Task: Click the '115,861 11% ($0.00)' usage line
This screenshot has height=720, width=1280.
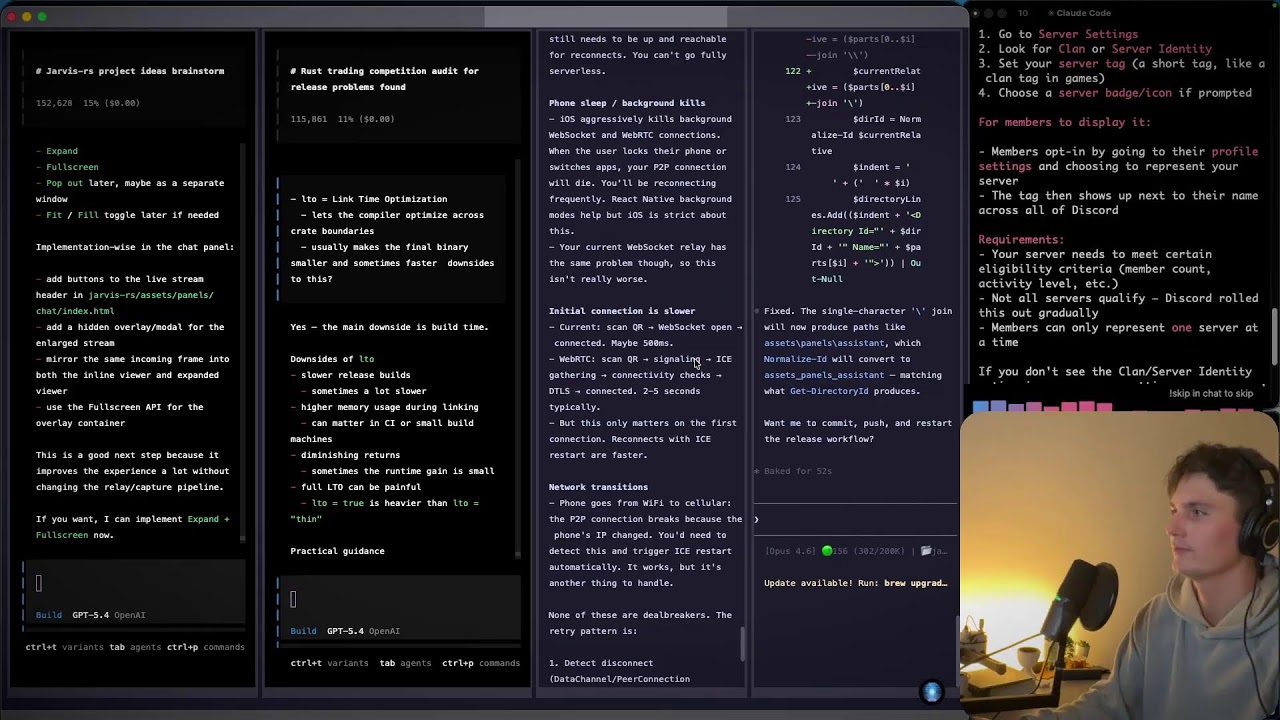Action: click(x=342, y=119)
